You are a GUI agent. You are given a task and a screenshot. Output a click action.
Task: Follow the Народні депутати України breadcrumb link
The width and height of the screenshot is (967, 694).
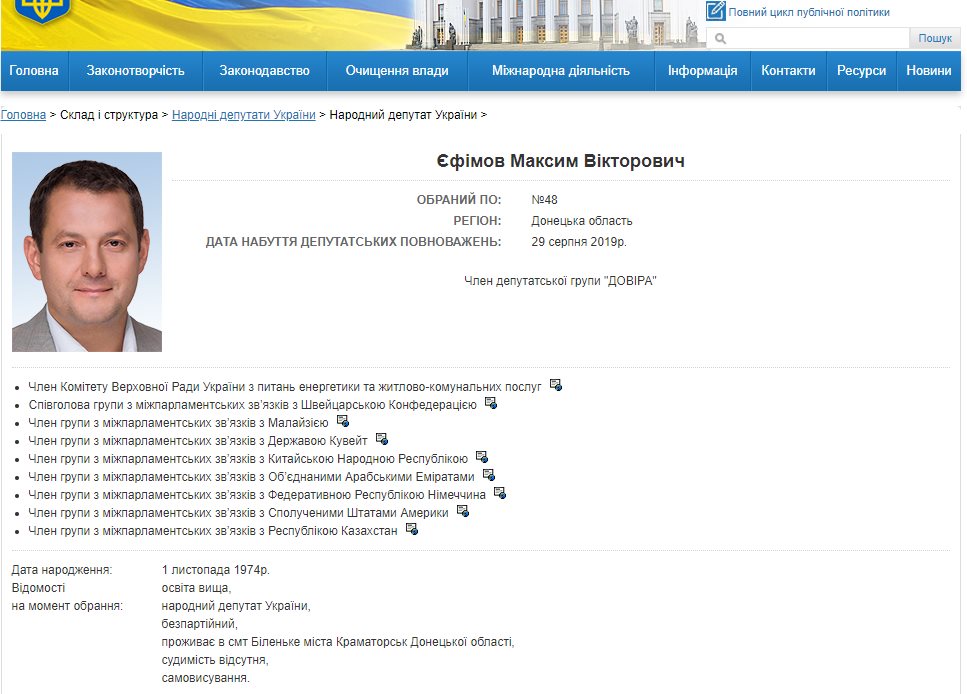pos(243,115)
